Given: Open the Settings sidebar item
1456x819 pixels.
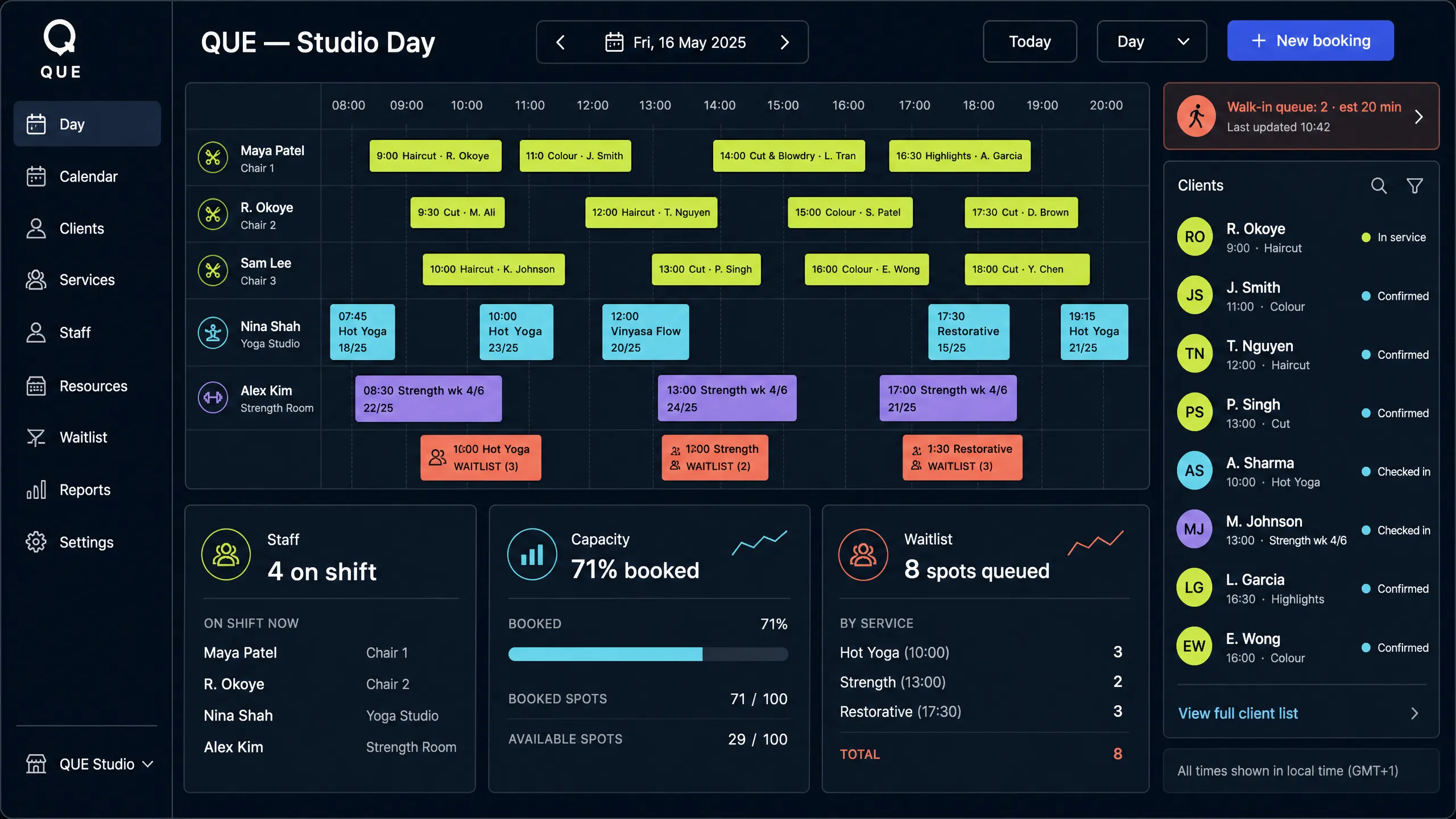Looking at the screenshot, I should tap(87, 542).
